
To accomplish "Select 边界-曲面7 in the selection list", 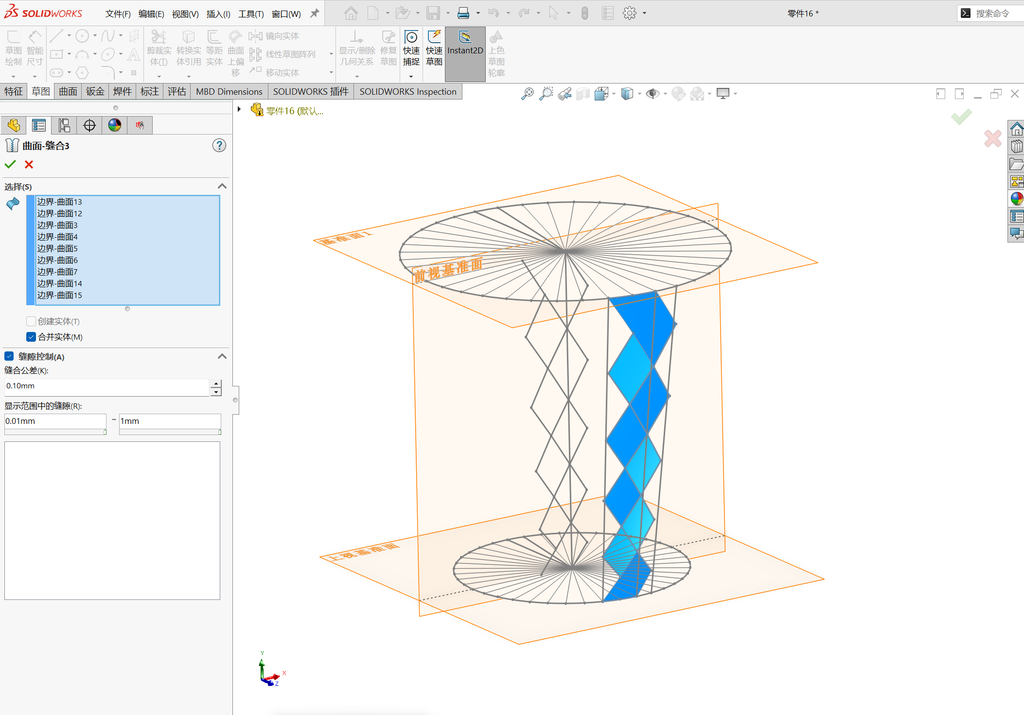I will pos(57,272).
